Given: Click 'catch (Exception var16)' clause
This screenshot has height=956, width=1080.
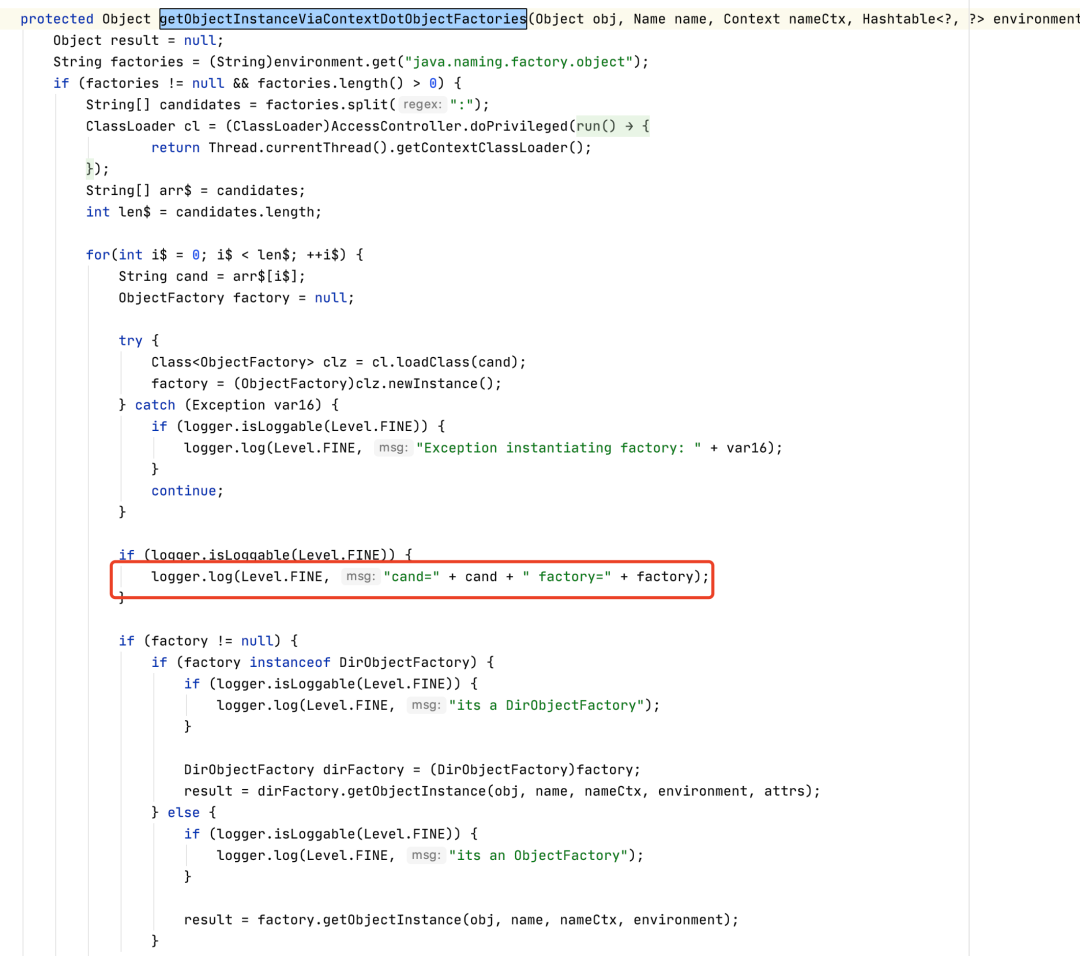Looking at the screenshot, I should [x=228, y=405].
